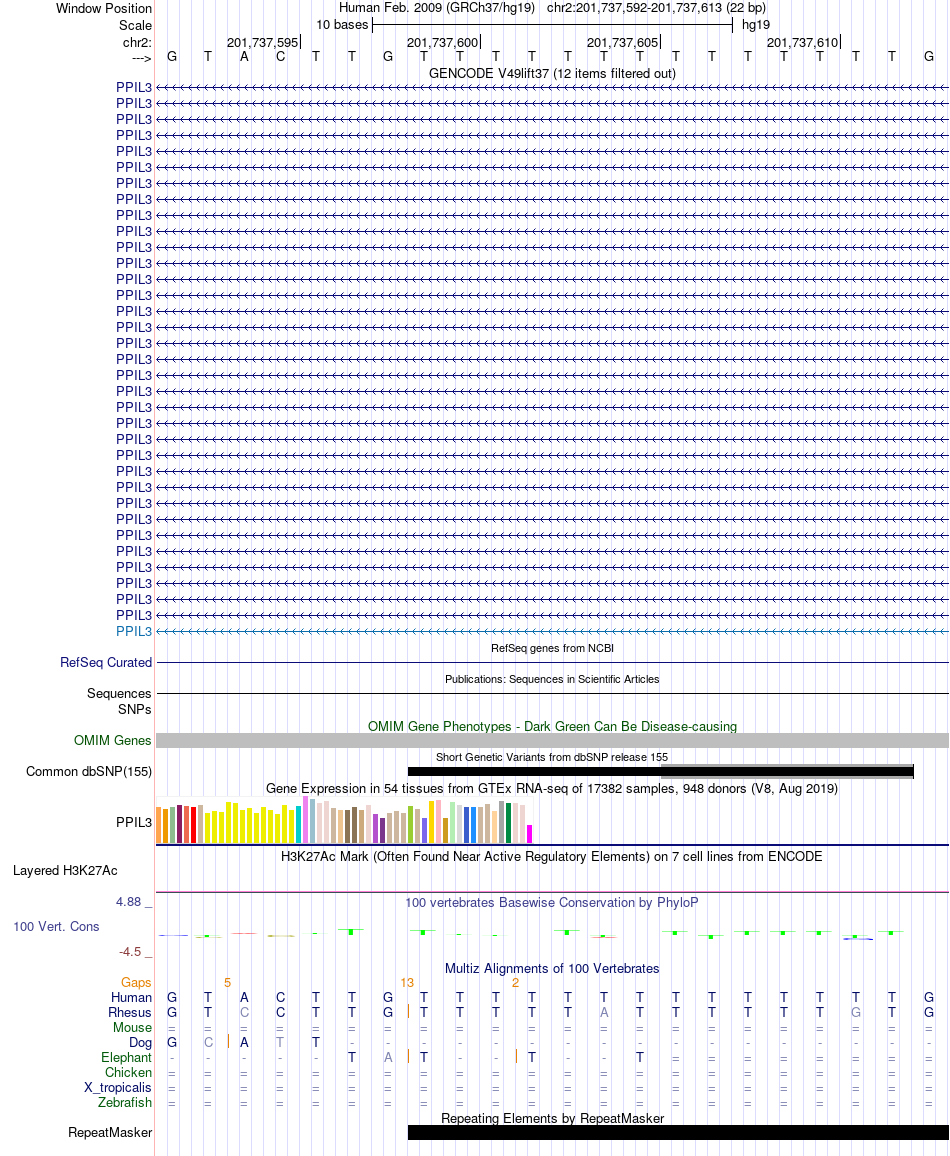
Task: Open OMIM Gene Phenotypes track title
Action: click(x=552, y=726)
